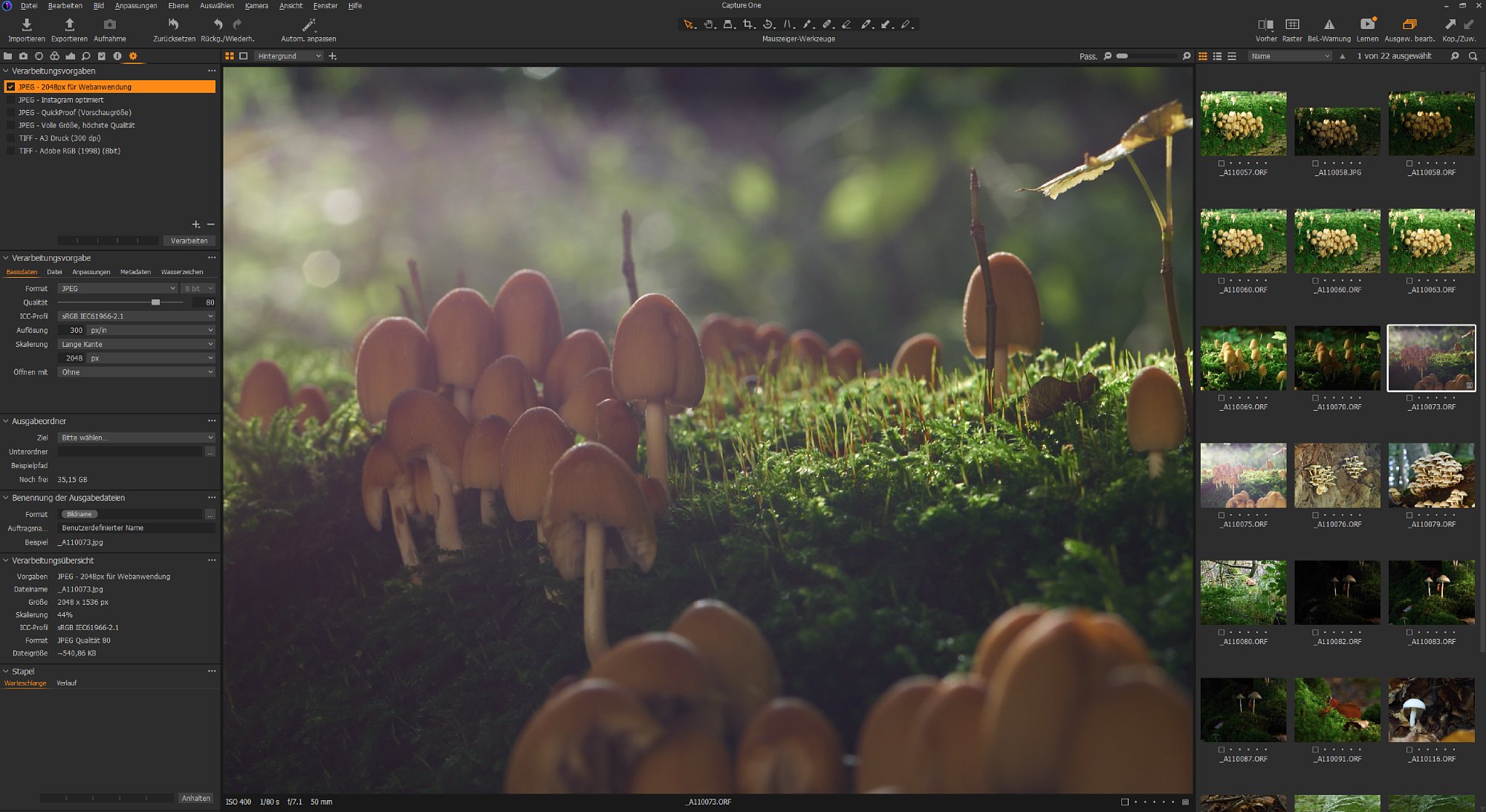Click the Anhalten button
Viewport: 1486px width, 812px height.
point(196,798)
